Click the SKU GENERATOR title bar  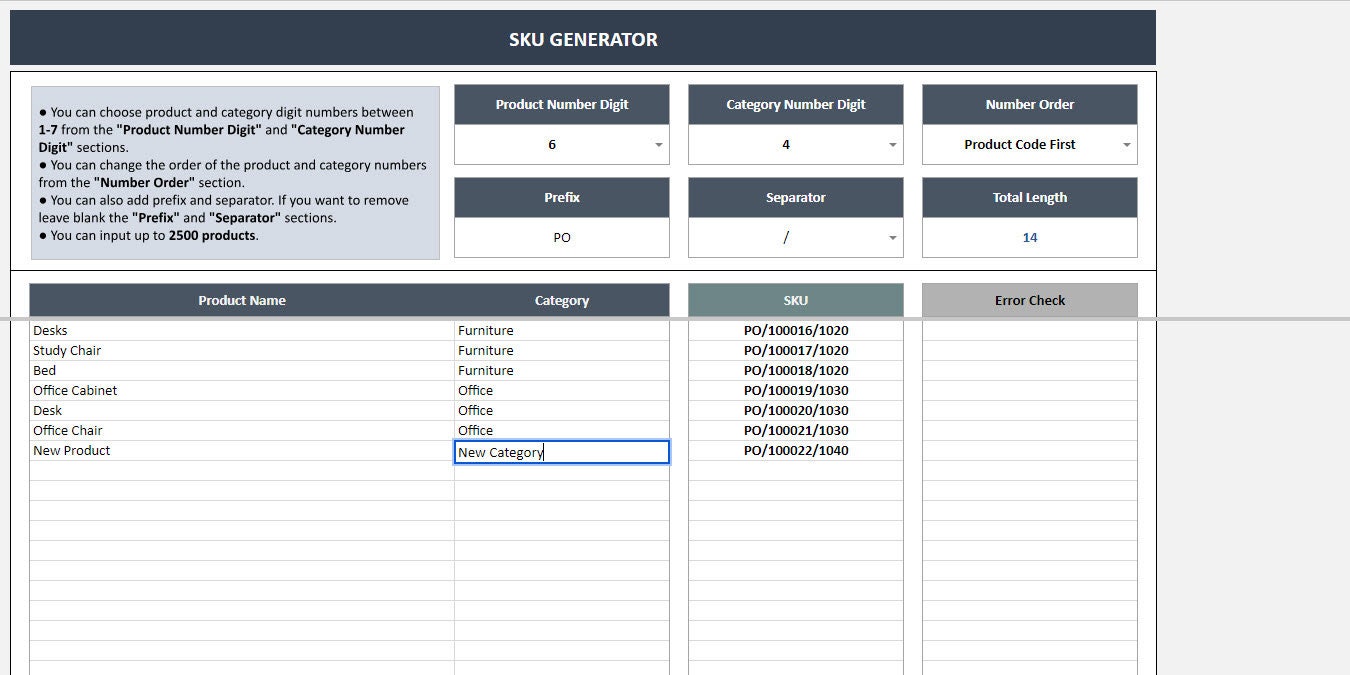click(x=582, y=39)
